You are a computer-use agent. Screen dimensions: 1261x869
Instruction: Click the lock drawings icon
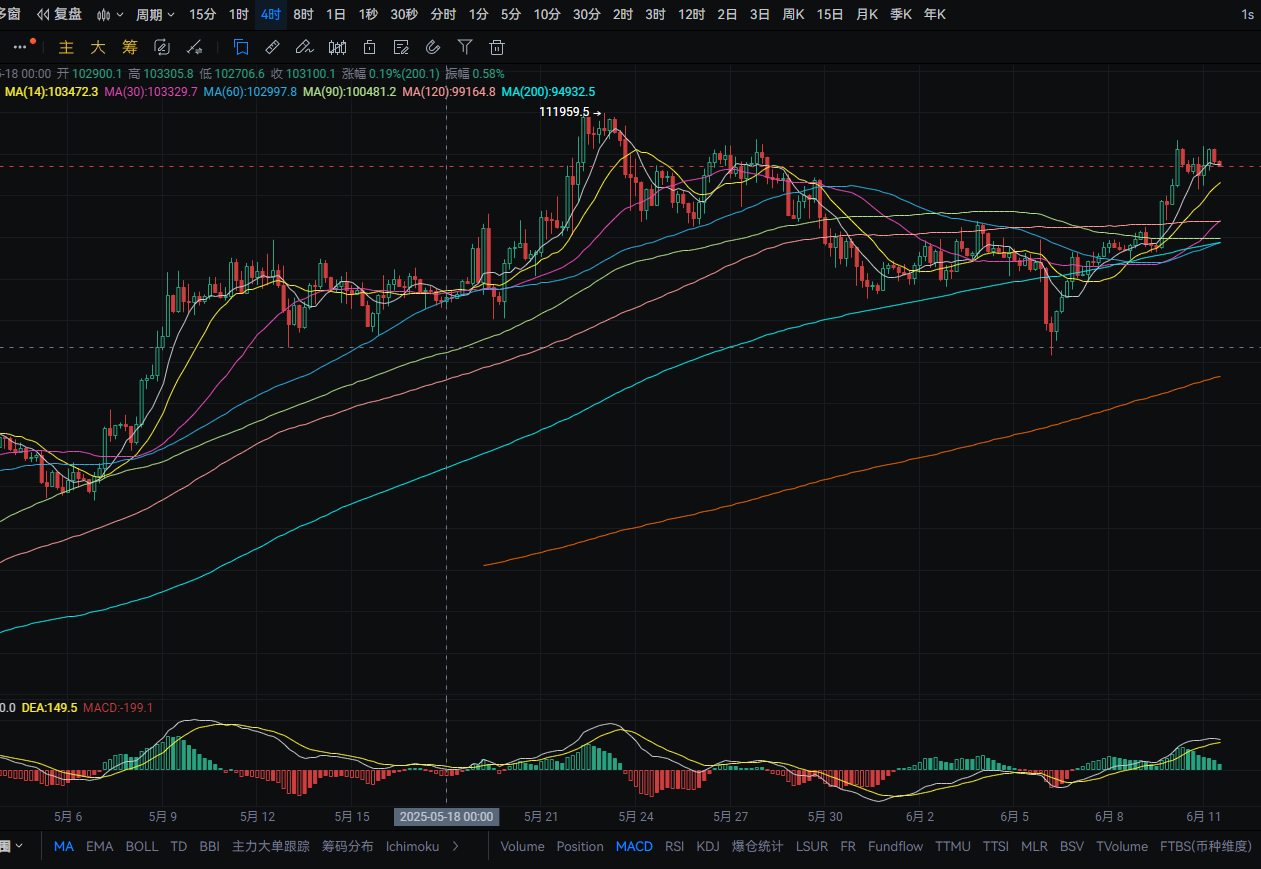click(x=369, y=47)
